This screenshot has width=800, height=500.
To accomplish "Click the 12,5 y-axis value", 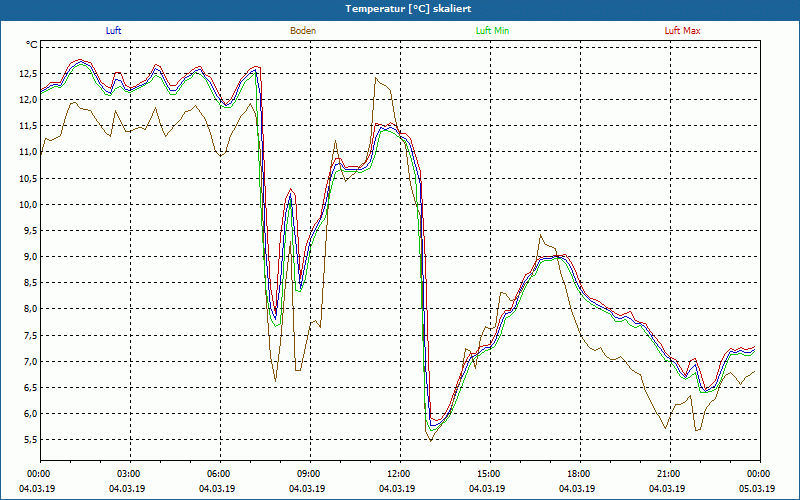I will [x=28, y=74].
